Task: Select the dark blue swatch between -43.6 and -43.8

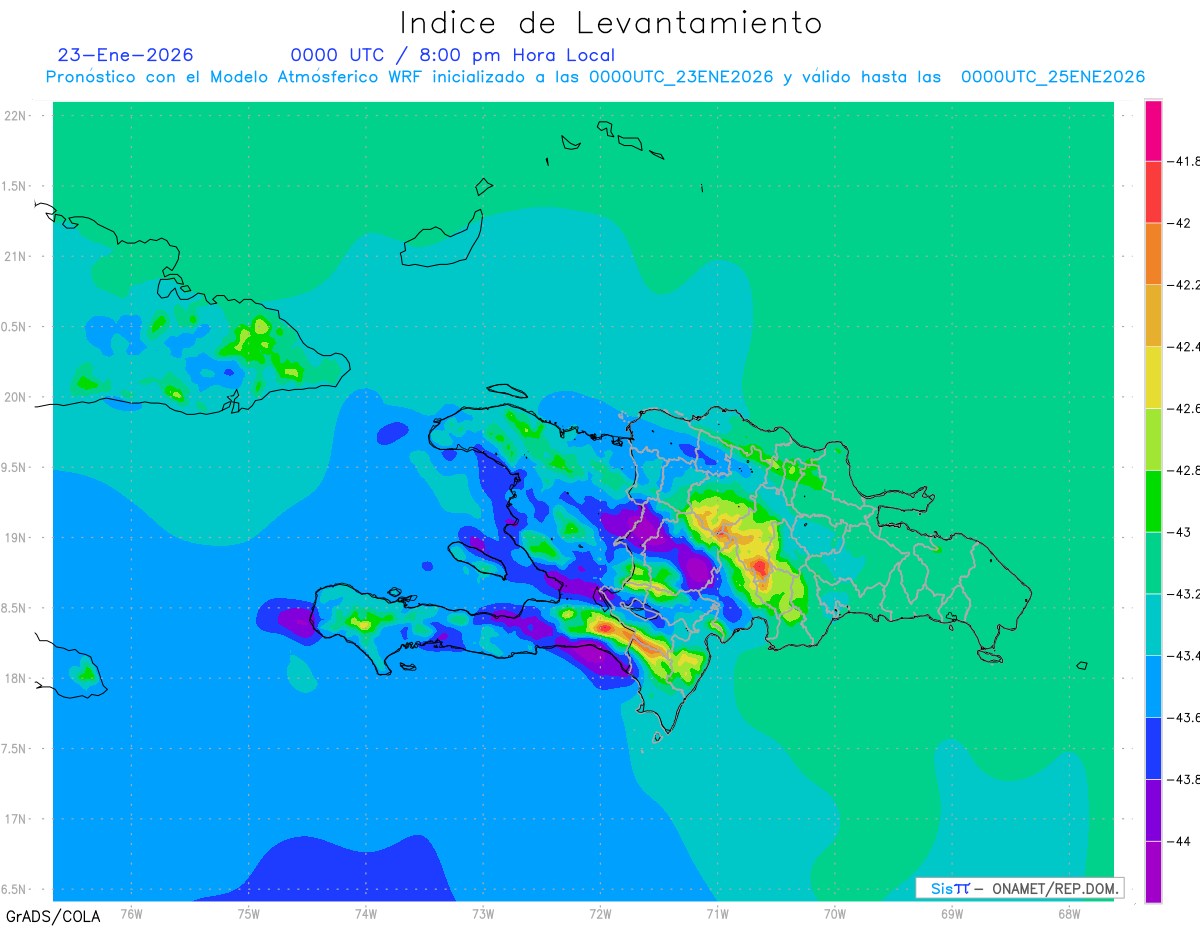Action: pos(1153,748)
